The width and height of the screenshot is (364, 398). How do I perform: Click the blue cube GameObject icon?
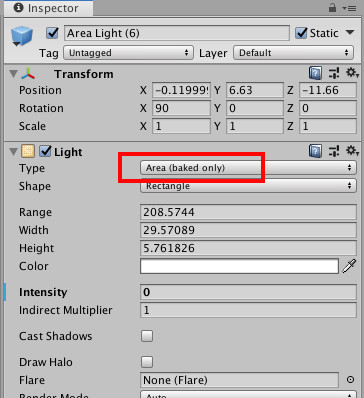tap(22, 36)
